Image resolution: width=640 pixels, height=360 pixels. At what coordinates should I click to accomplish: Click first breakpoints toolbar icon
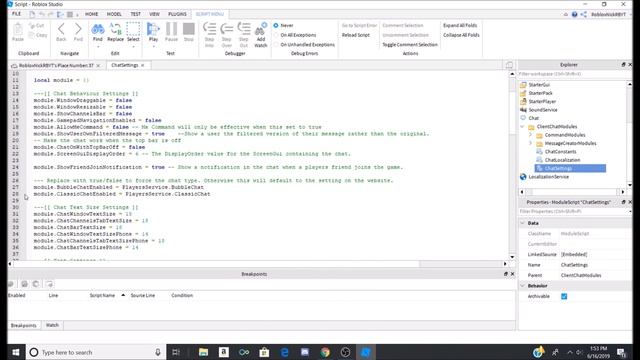11,284
